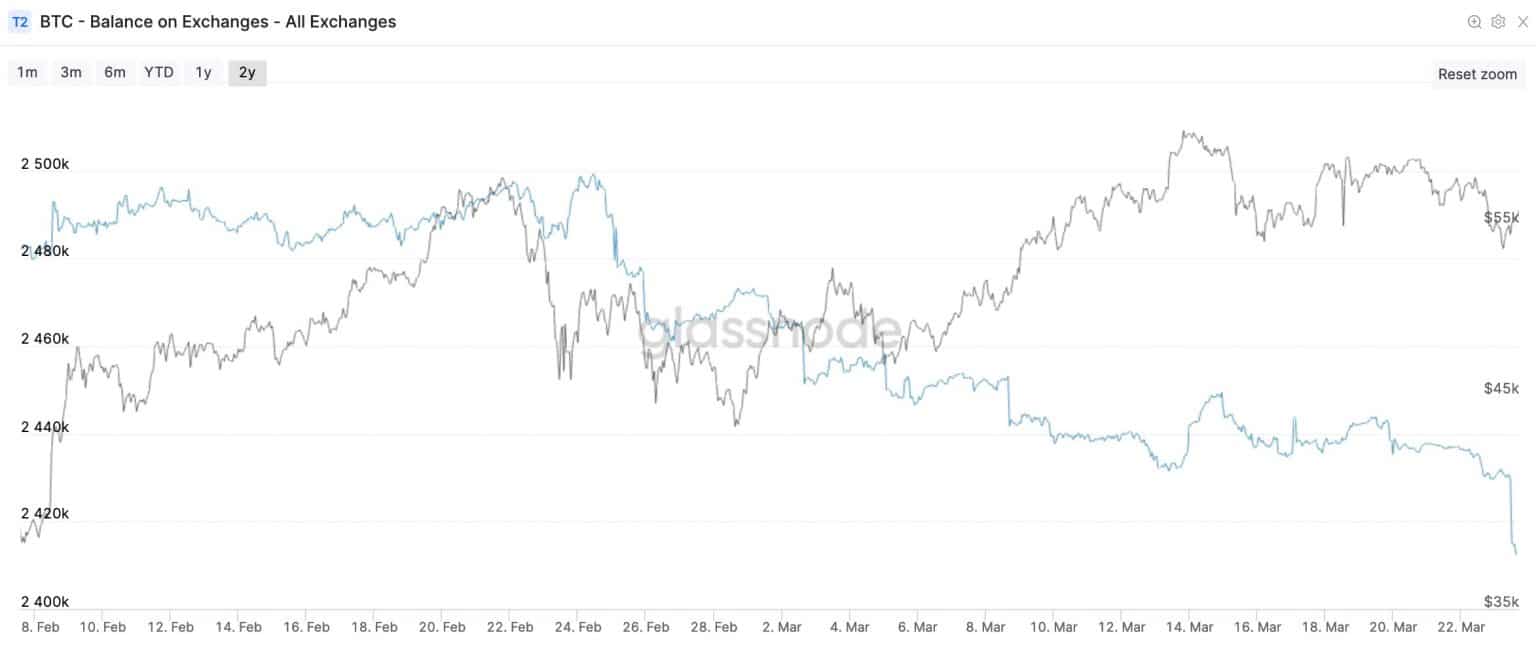Switch to the 3m time range
The width and height of the screenshot is (1536, 652).
click(x=71, y=72)
